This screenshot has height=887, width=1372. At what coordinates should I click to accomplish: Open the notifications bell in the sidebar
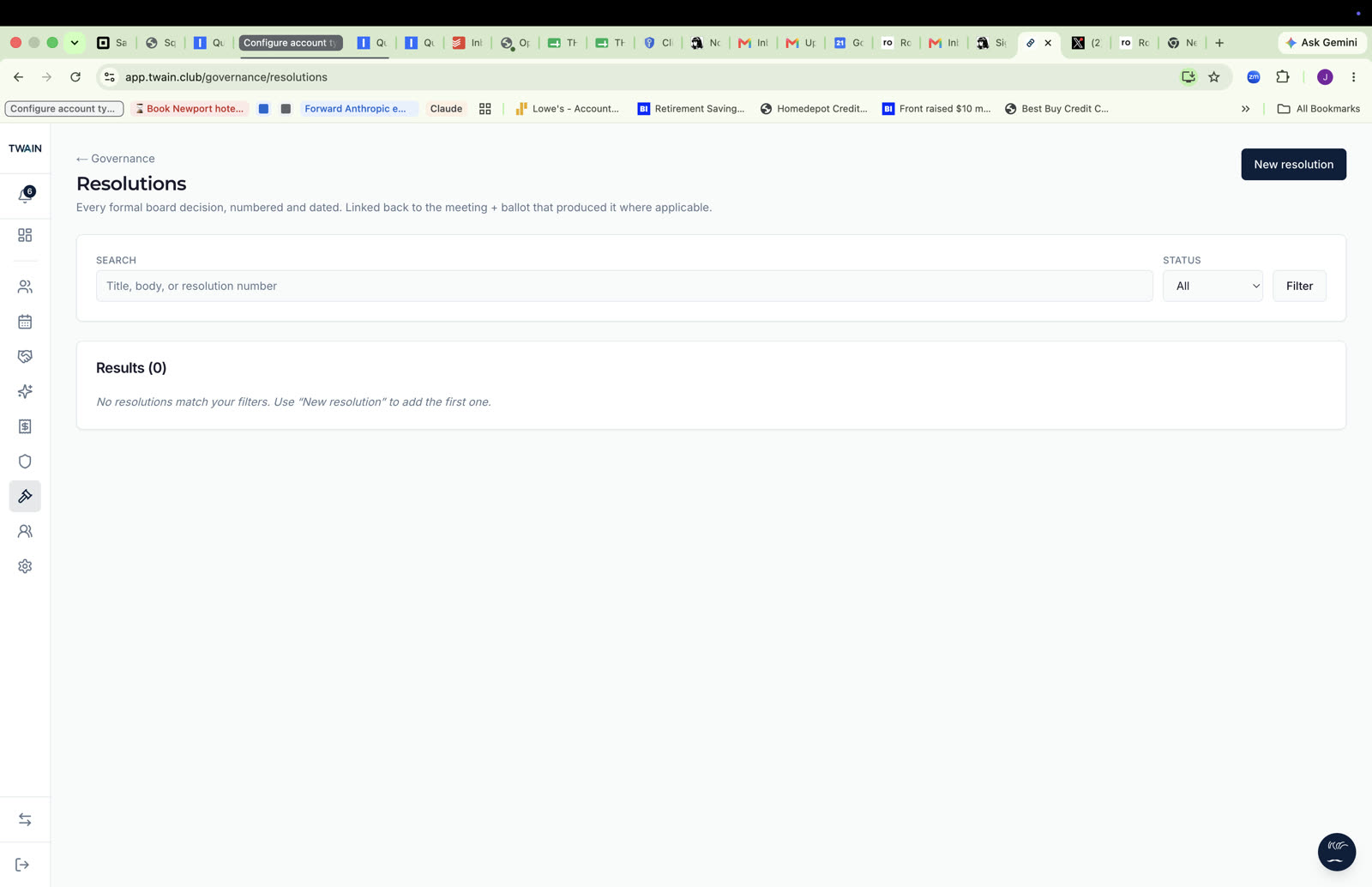(x=26, y=195)
